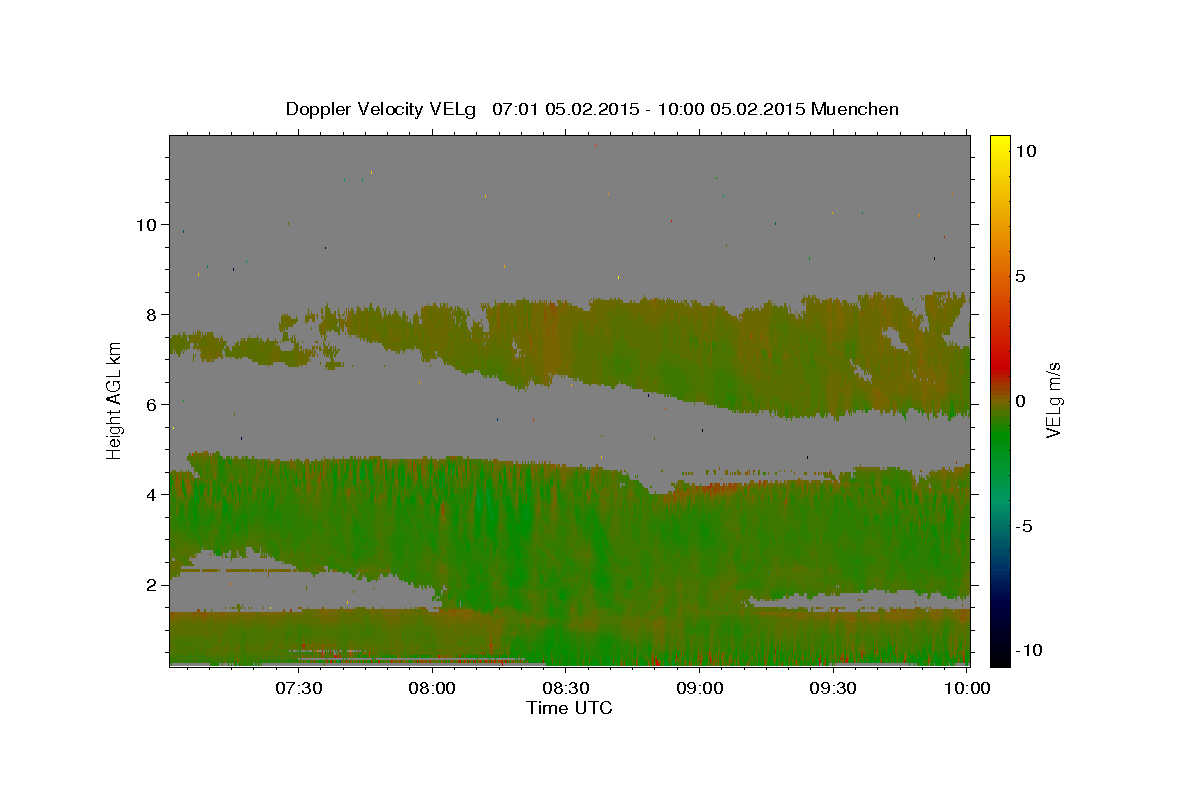This screenshot has height=800, width=1200.
Task: Click the 09:00 time tick label
Action: (700, 688)
